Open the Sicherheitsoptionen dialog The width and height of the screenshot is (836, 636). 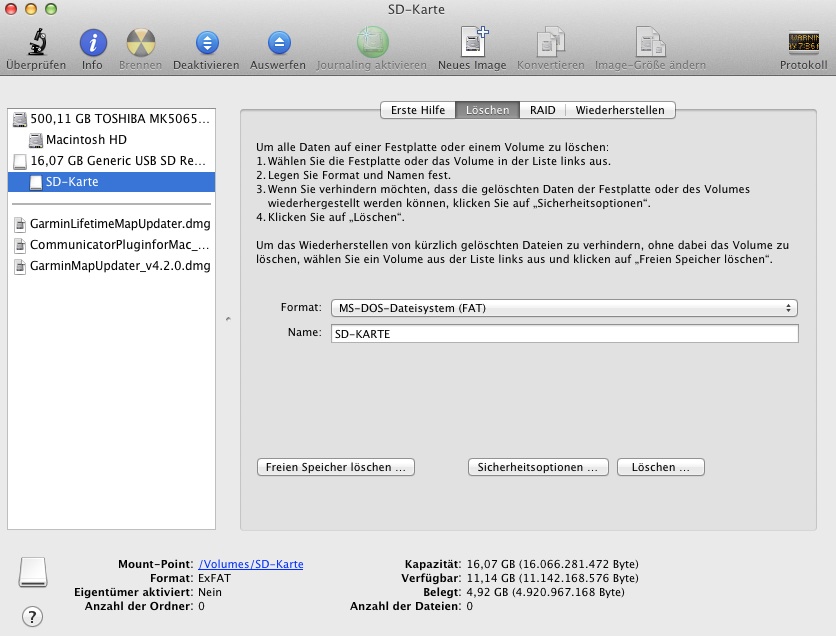pos(538,467)
